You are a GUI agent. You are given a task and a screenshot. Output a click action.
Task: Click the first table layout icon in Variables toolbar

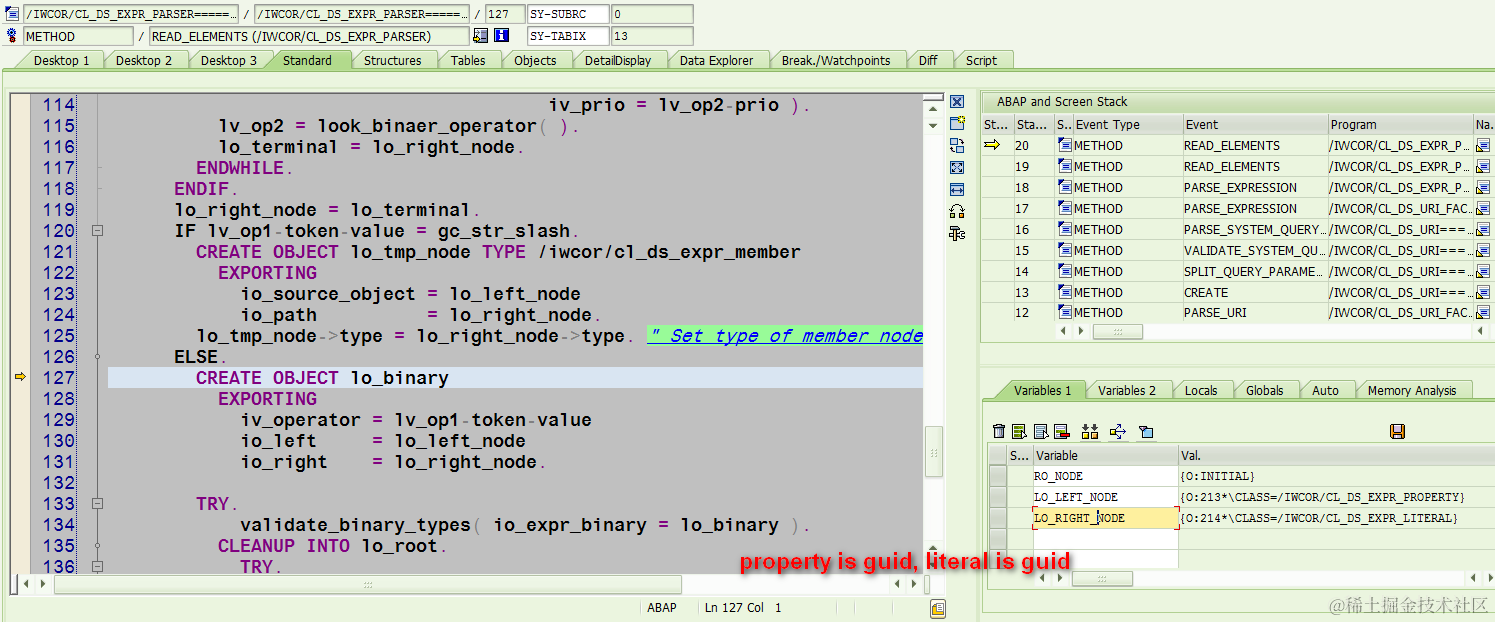[x=1019, y=431]
